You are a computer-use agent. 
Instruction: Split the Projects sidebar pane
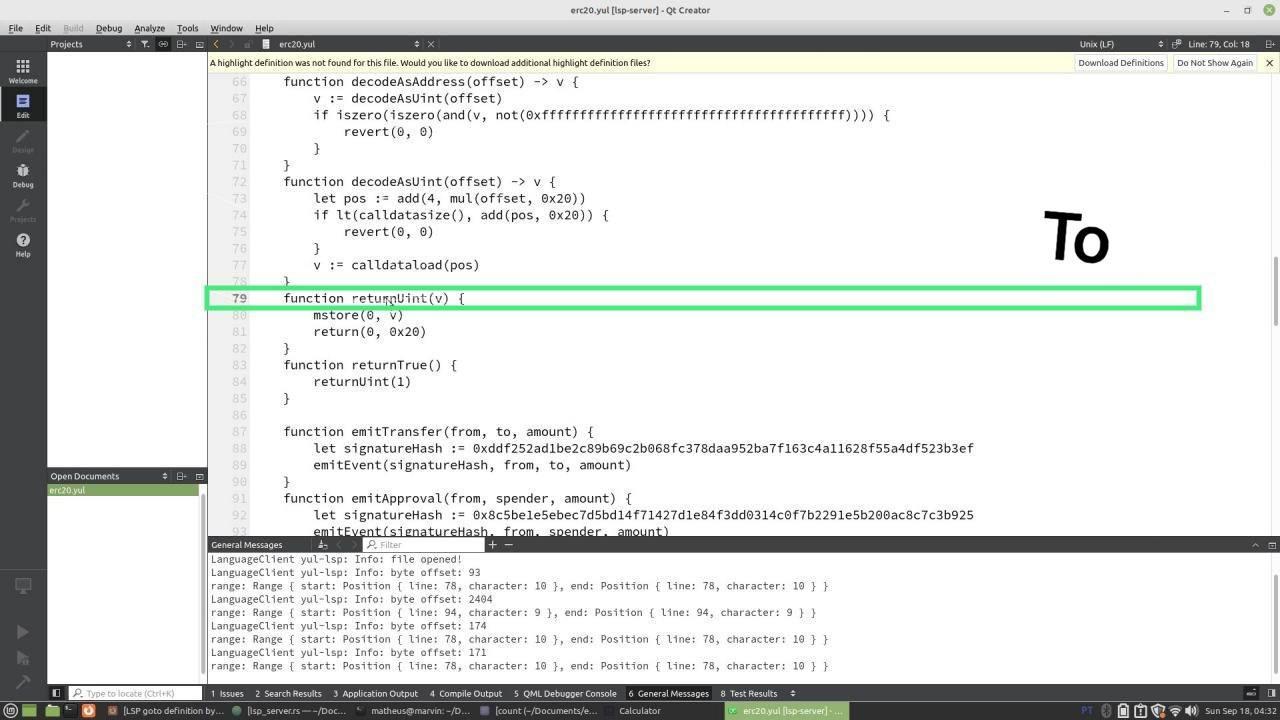[182, 44]
